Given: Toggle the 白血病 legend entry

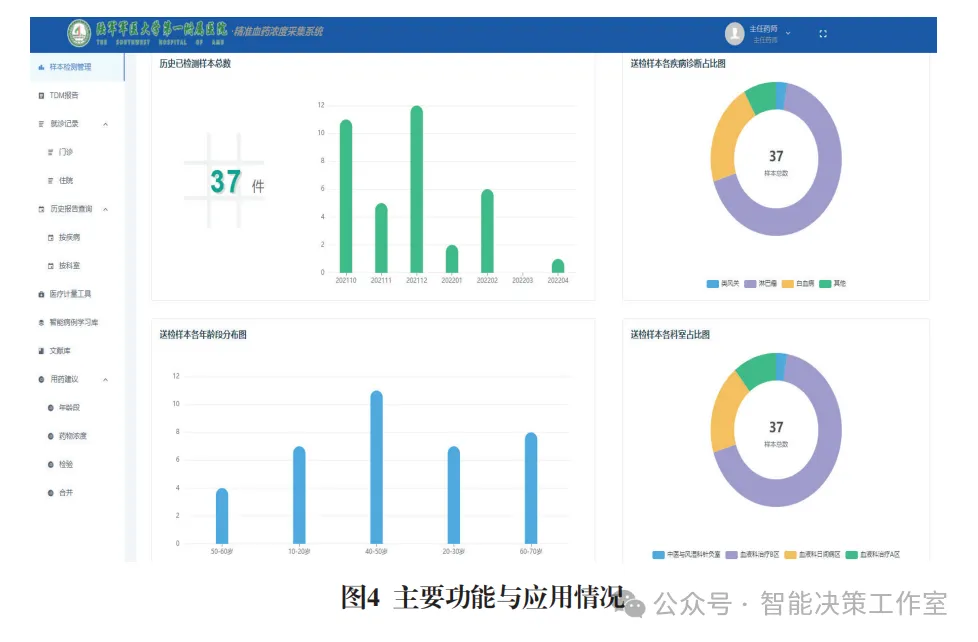Looking at the screenshot, I should click(x=798, y=284).
